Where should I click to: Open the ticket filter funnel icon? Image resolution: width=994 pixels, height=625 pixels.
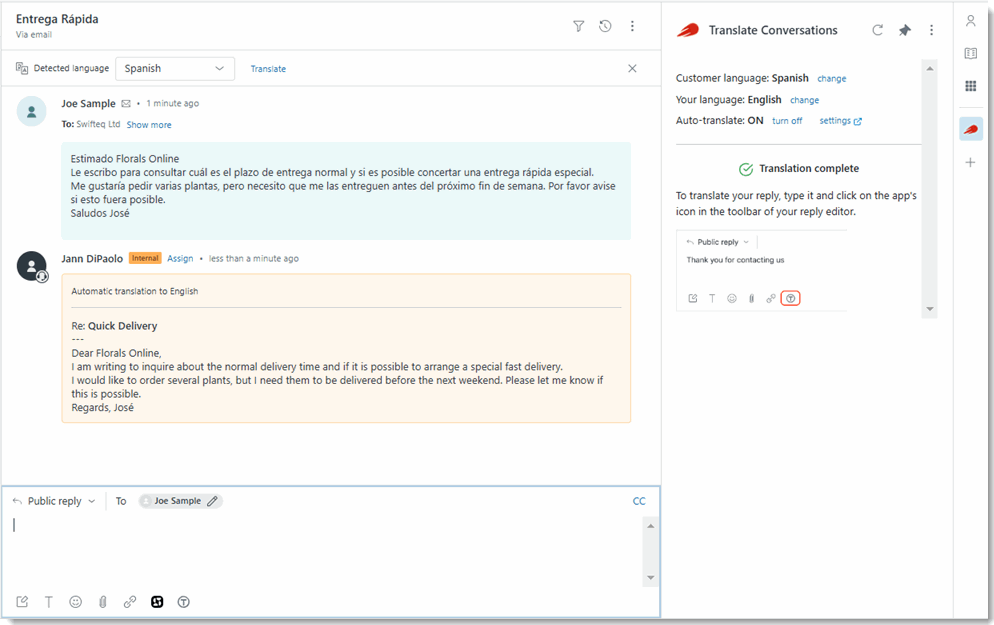(x=578, y=26)
